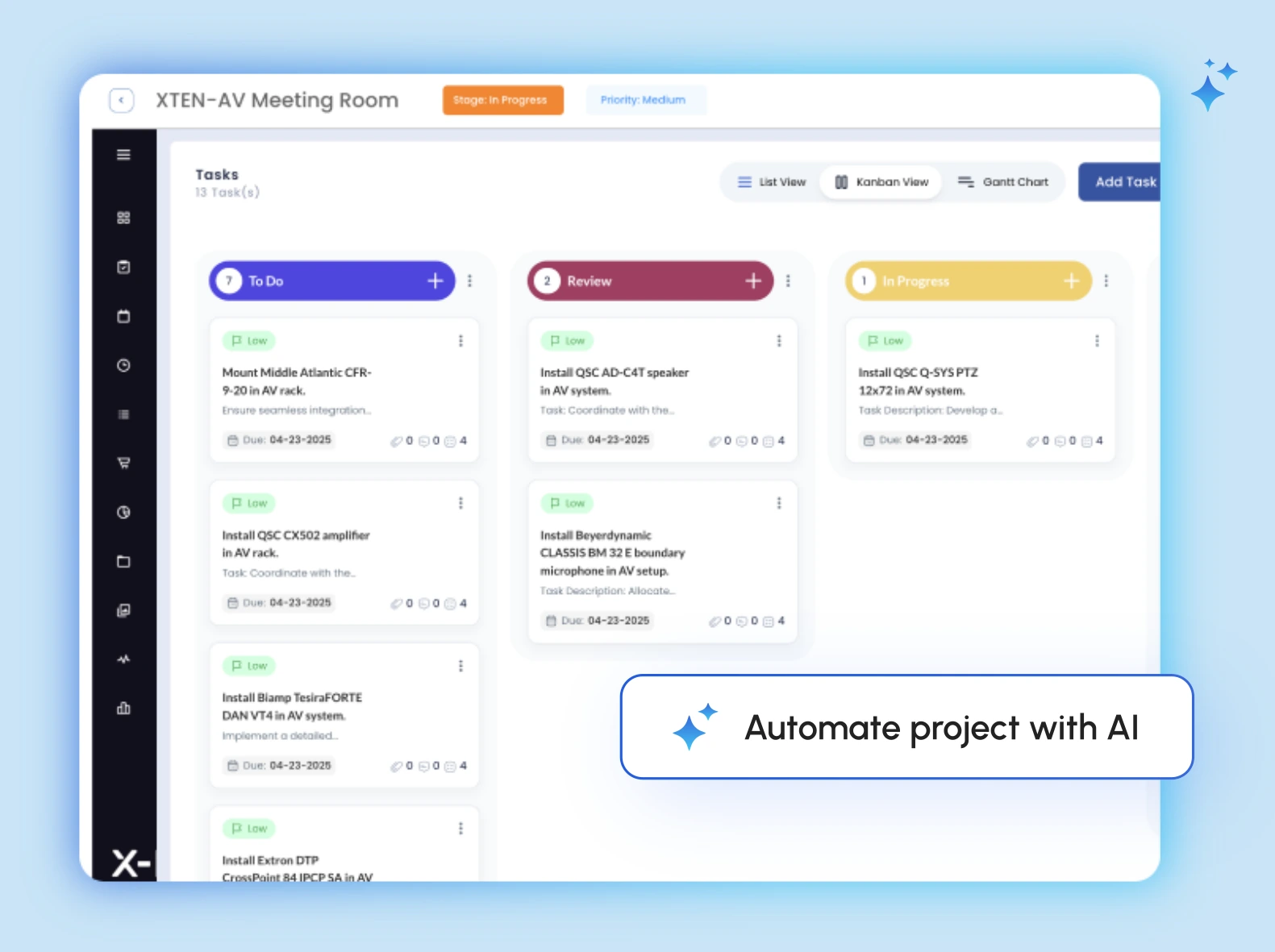Open the activity pulse icon in sidebar
The width and height of the screenshot is (1275, 952).
[123, 659]
